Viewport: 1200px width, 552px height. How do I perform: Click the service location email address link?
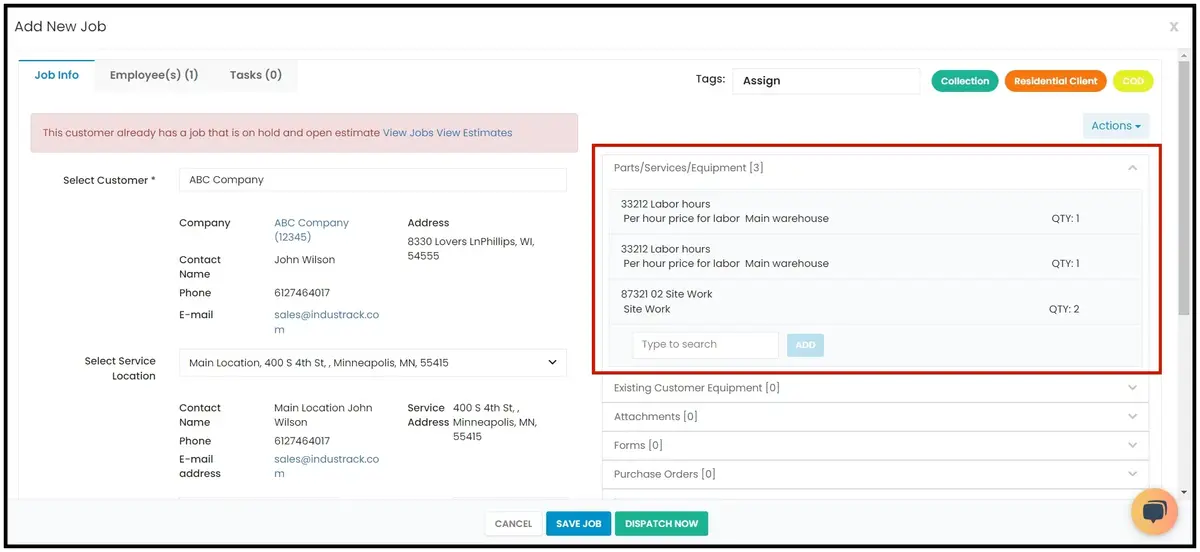326,466
